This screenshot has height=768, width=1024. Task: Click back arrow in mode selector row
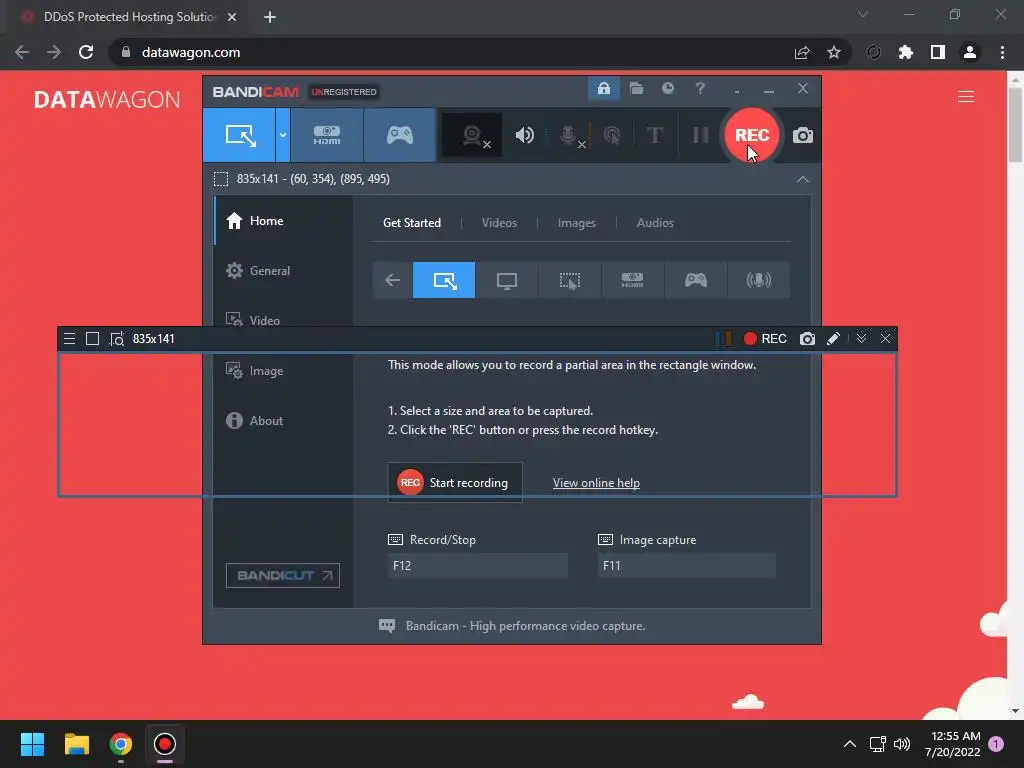[392, 280]
